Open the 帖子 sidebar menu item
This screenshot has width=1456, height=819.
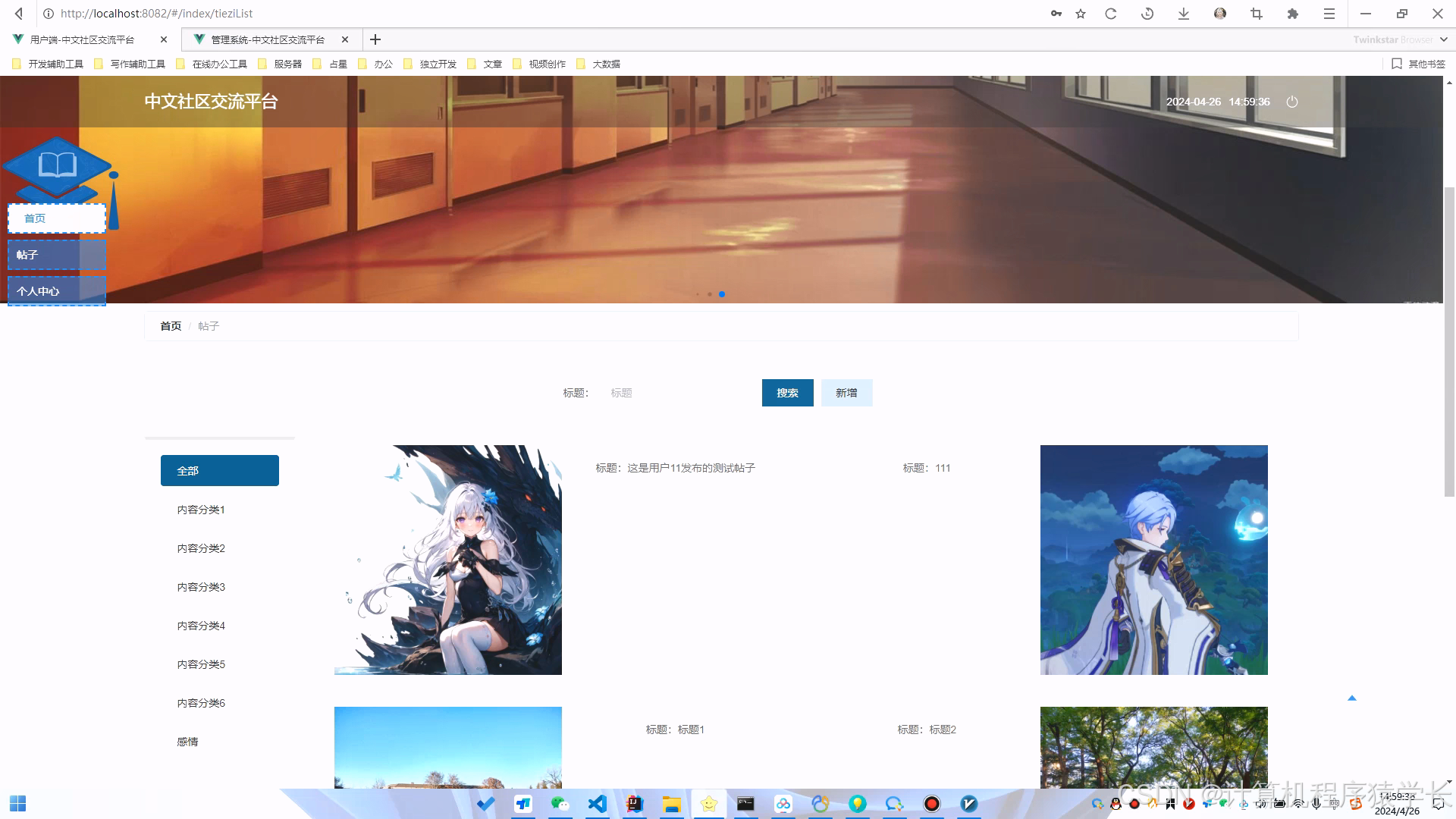click(57, 255)
